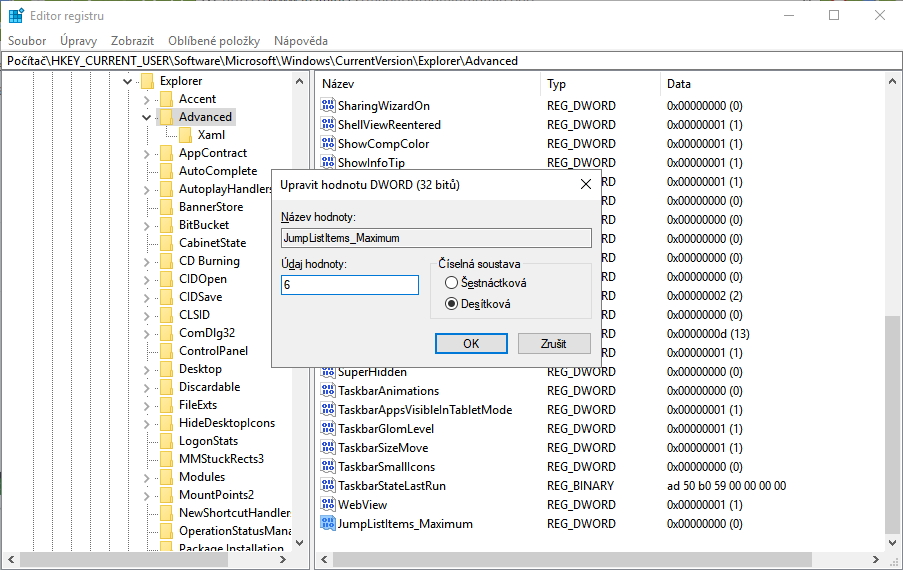The width and height of the screenshot is (903, 570).
Task: Click the Údaj hodnoty input field
Action: coord(350,285)
